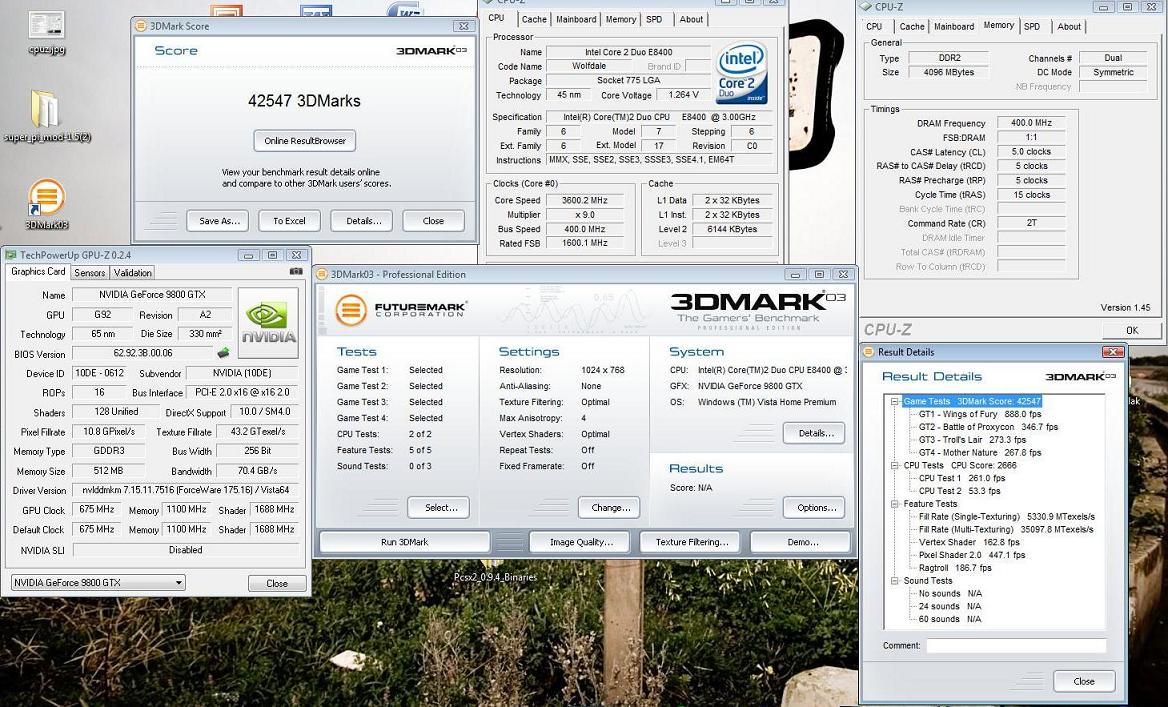Click the Intel Core 2 Duo logo in CPU-Z
The width and height of the screenshot is (1168, 707).
[x=742, y=74]
